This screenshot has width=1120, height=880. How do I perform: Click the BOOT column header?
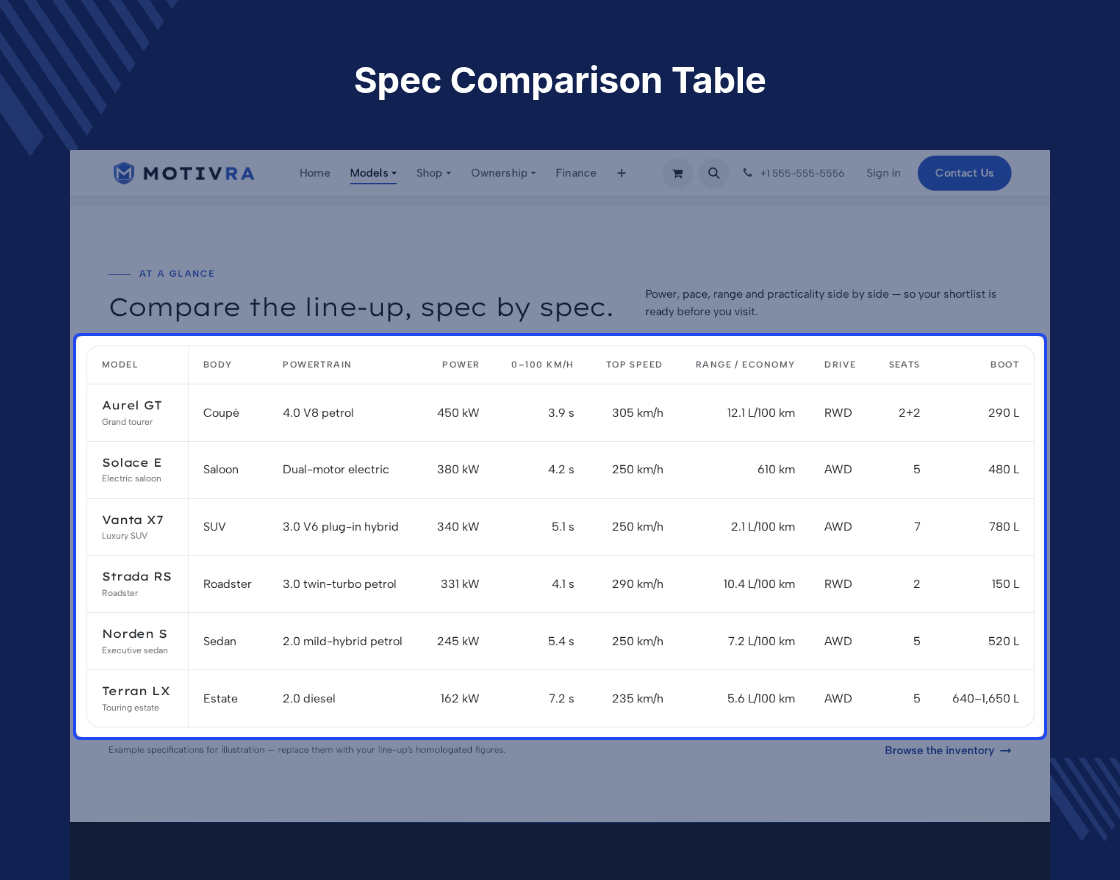(1004, 364)
